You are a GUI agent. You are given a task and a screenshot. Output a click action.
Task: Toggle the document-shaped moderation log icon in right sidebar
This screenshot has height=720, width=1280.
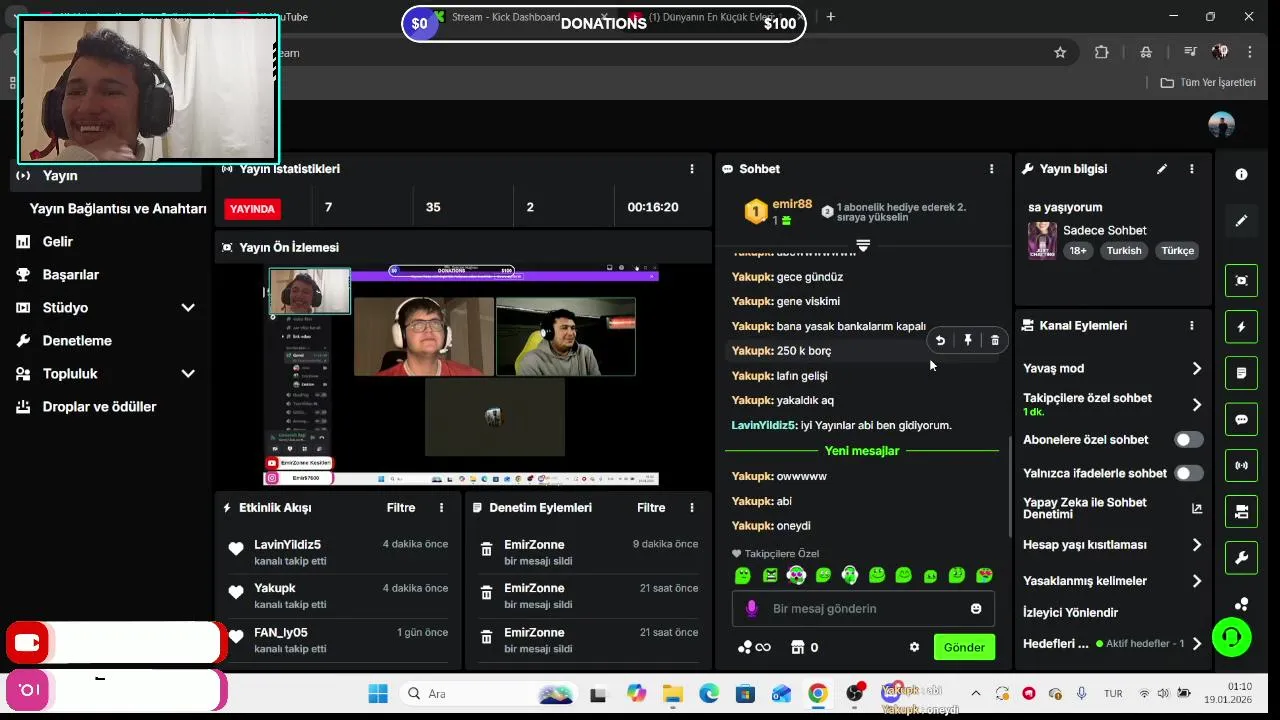(1241, 373)
